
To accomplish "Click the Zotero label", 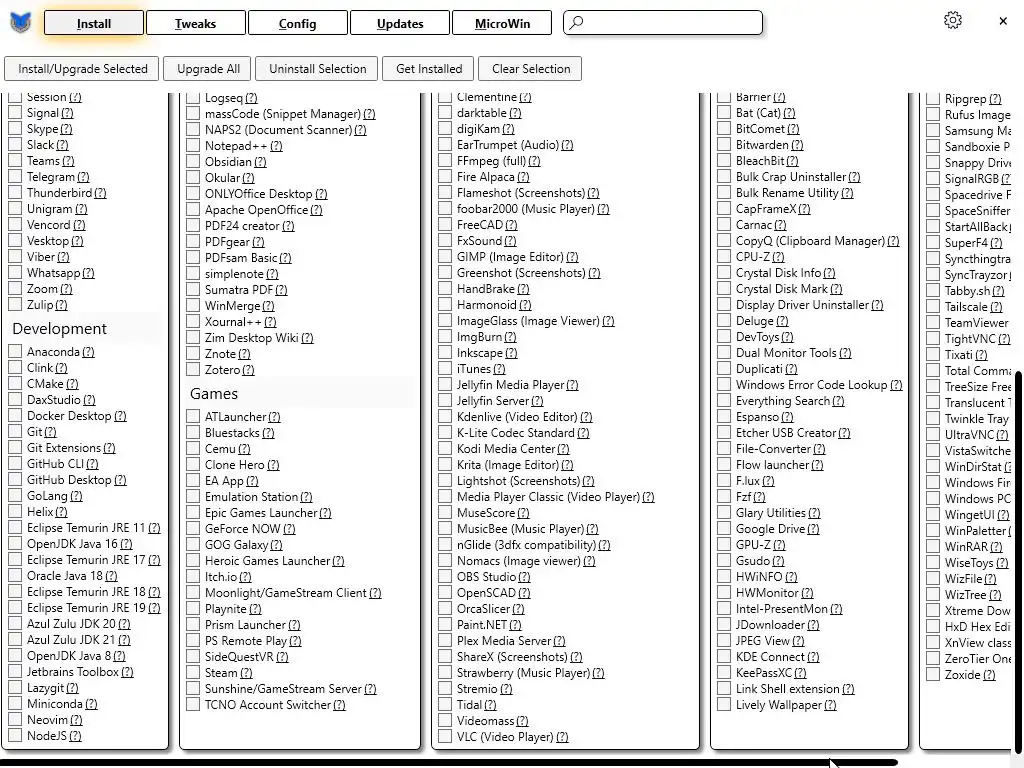I will pos(223,370).
